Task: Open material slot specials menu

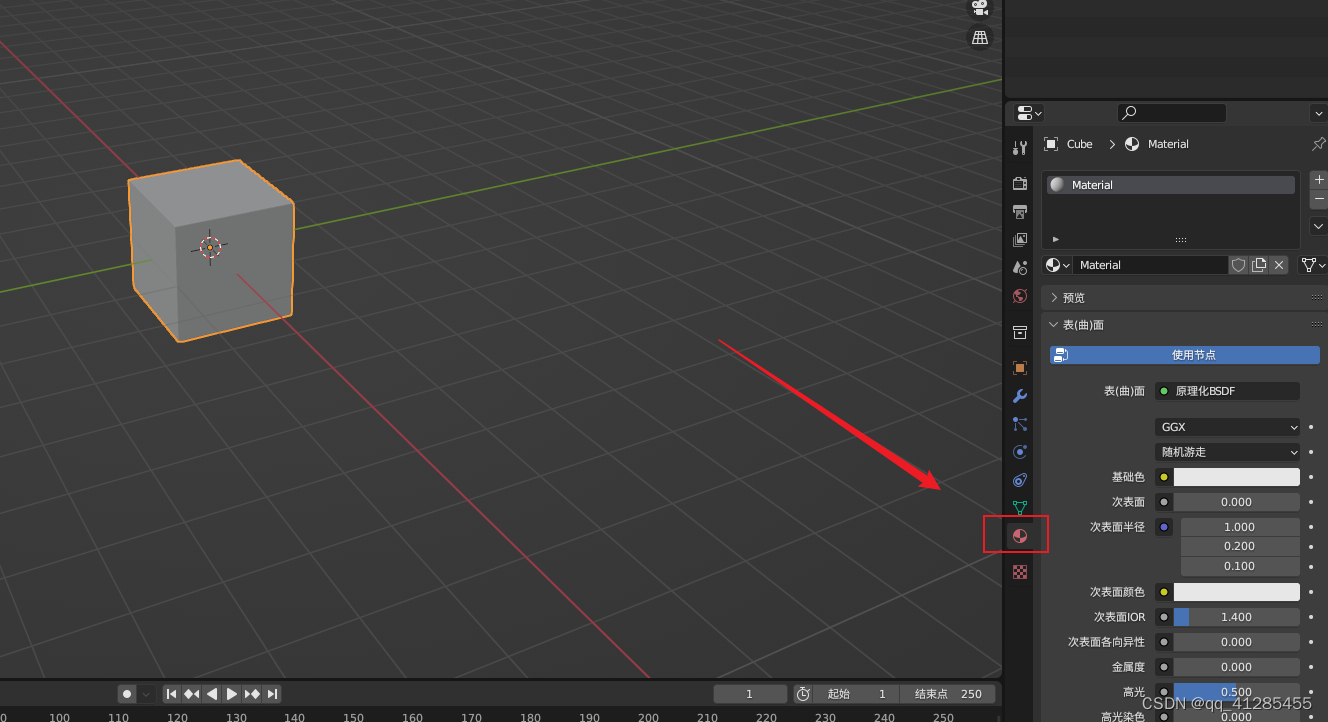Action: pyautogui.click(x=1319, y=227)
